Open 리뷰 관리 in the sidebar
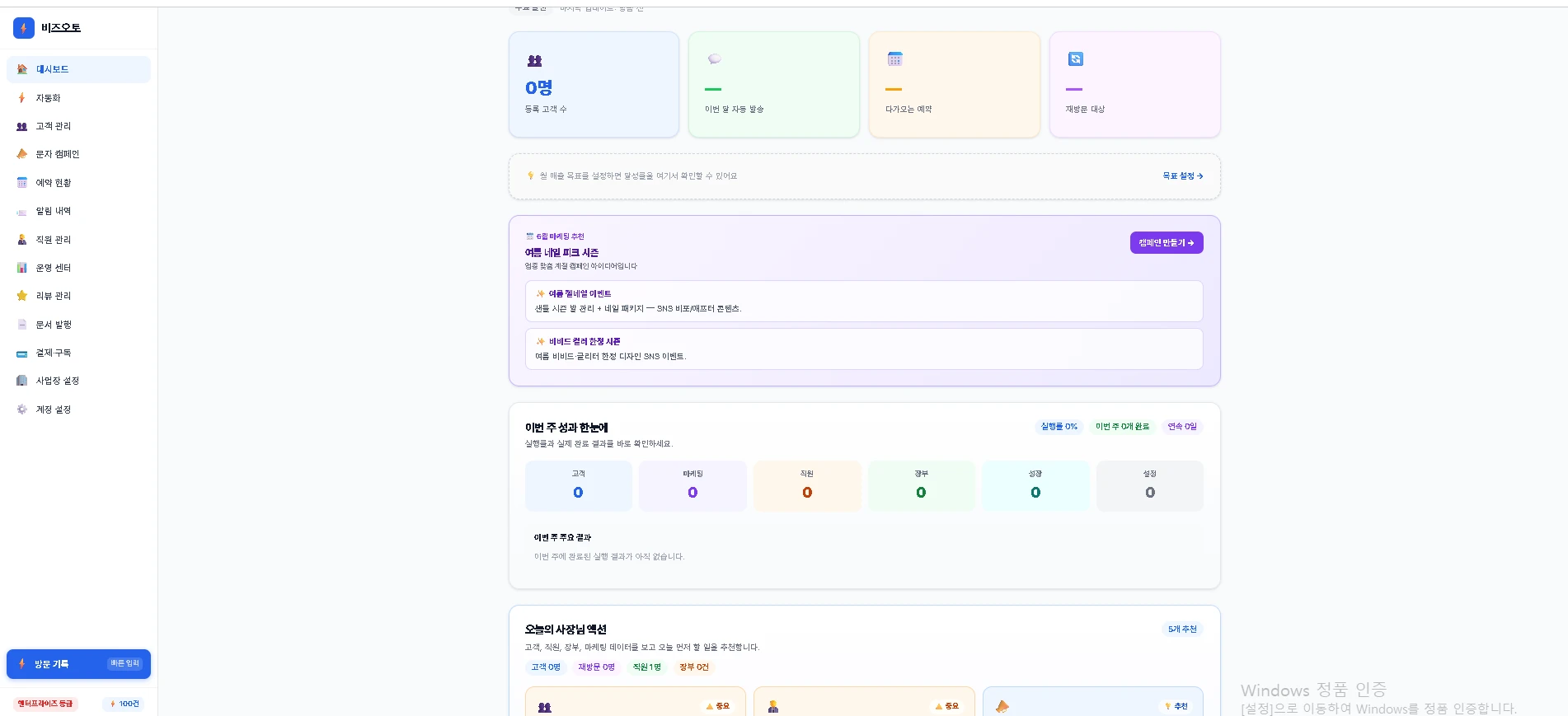1568x716 pixels. coord(78,296)
